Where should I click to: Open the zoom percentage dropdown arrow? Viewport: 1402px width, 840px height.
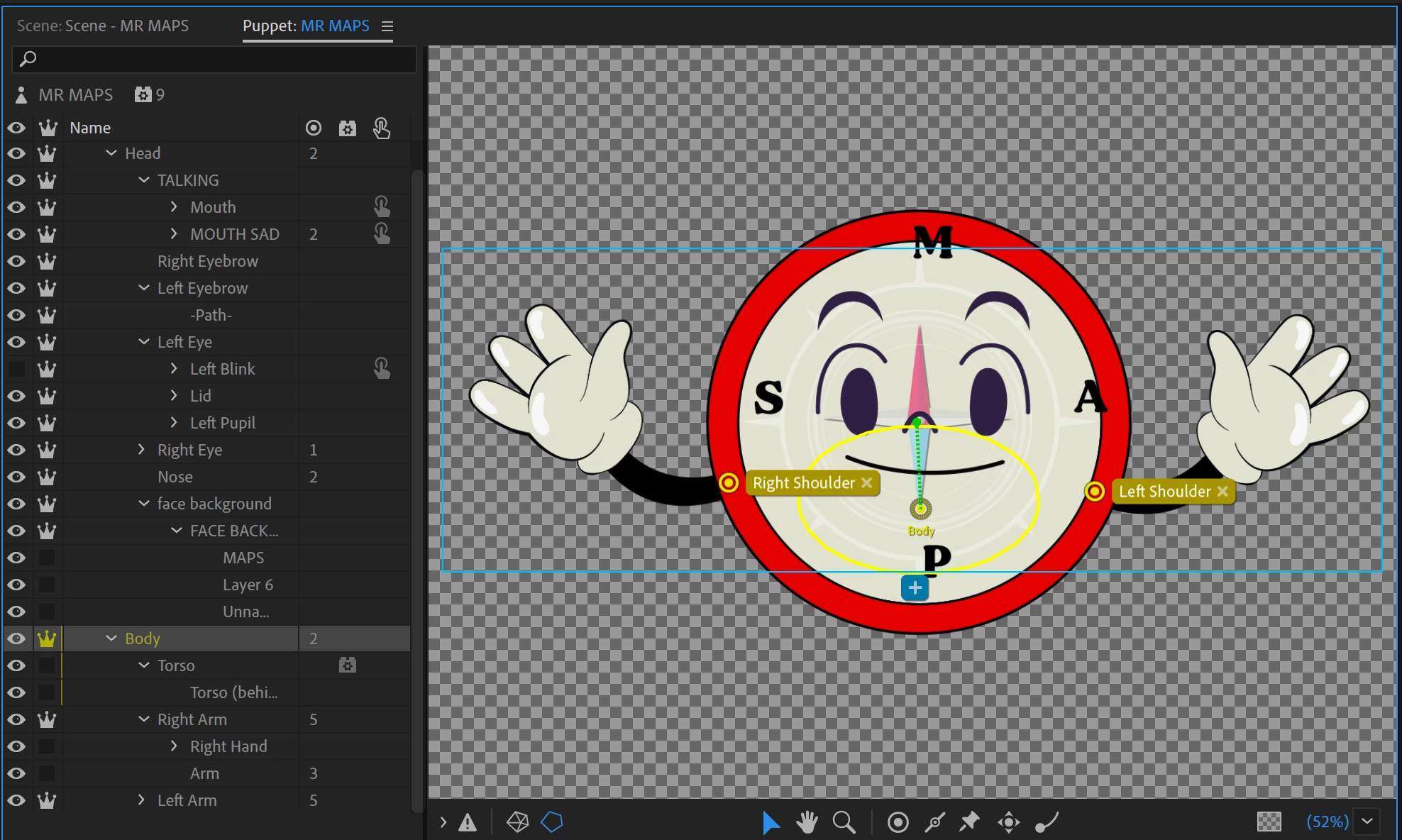pyautogui.click(x=1367, y=822)
